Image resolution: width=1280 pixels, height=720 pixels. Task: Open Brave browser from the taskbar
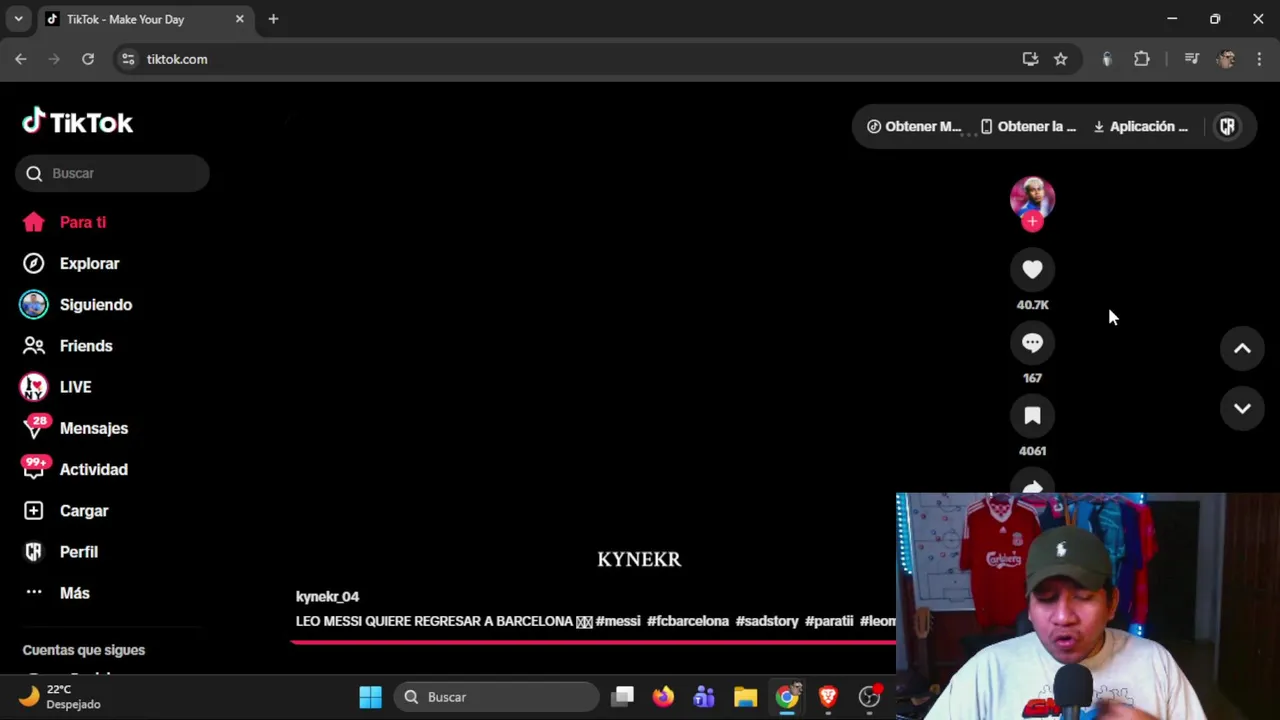click(x=828, y=697)
